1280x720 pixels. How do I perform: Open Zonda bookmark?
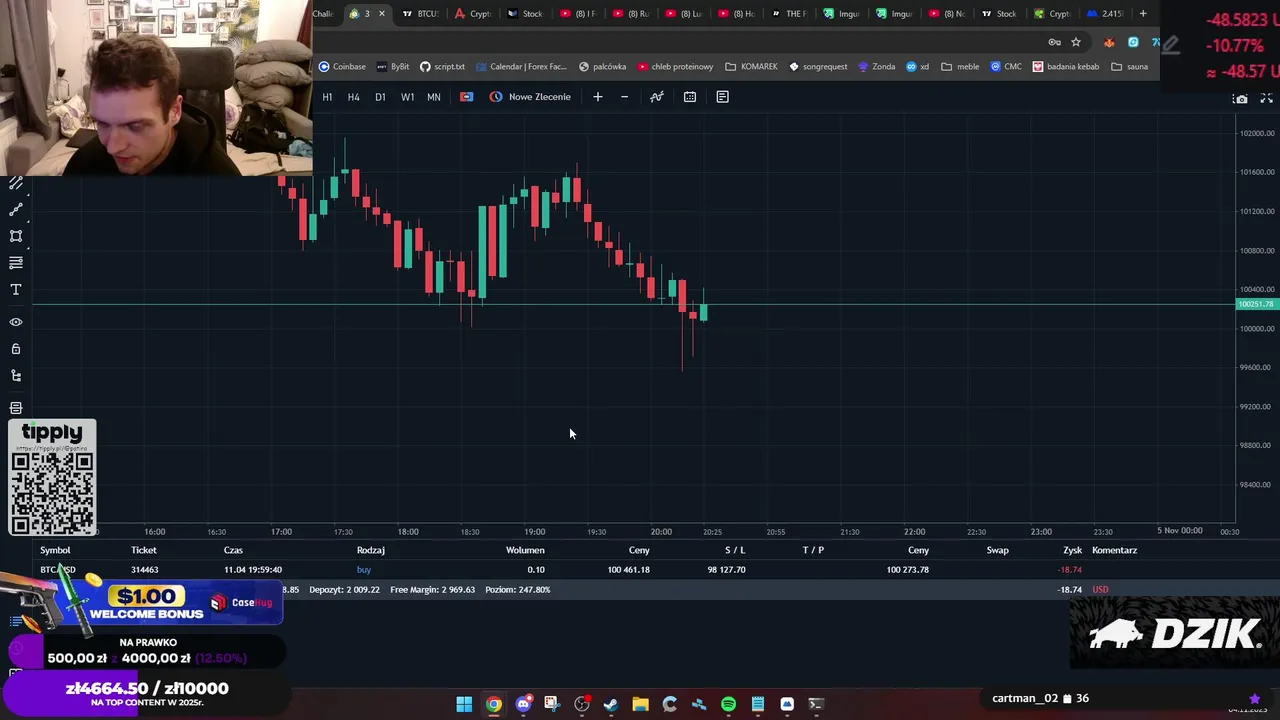click(877, 67)
